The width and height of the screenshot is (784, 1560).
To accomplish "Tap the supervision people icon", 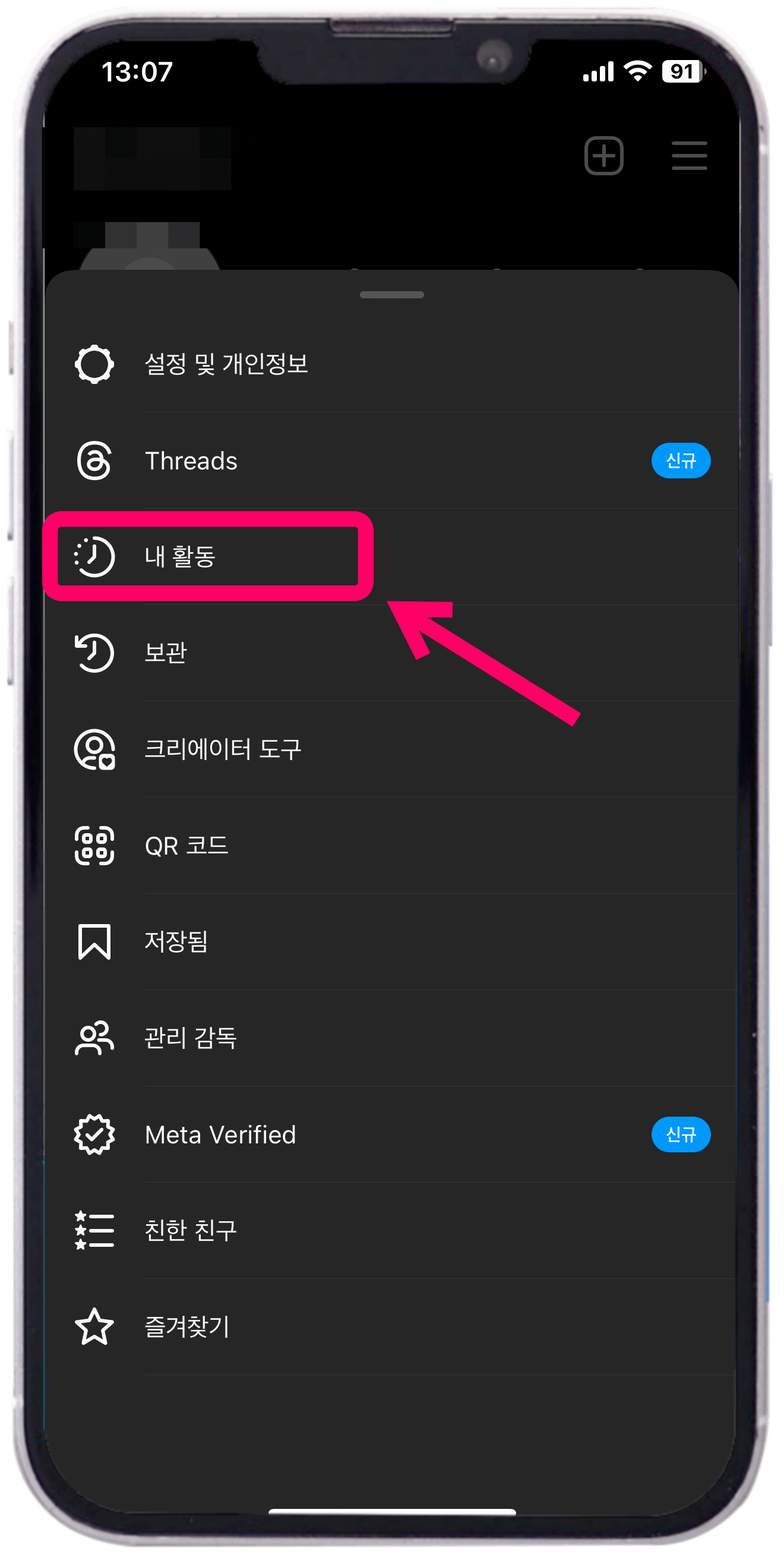I will (94, 1038).
